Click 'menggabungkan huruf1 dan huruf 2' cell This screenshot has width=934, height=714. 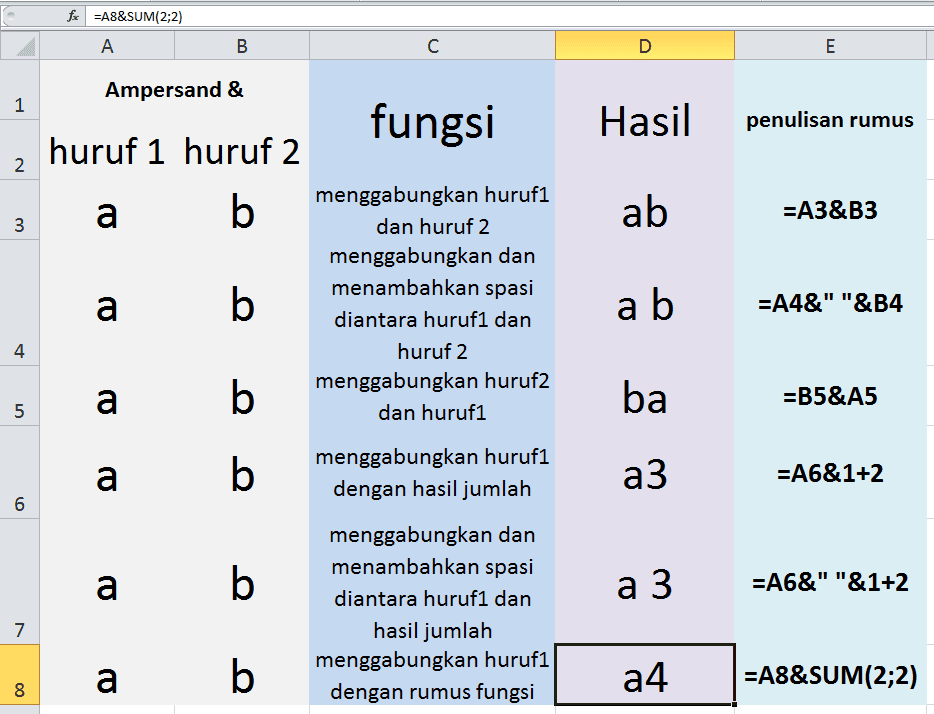pyautogui.click(x=432, y=210)
